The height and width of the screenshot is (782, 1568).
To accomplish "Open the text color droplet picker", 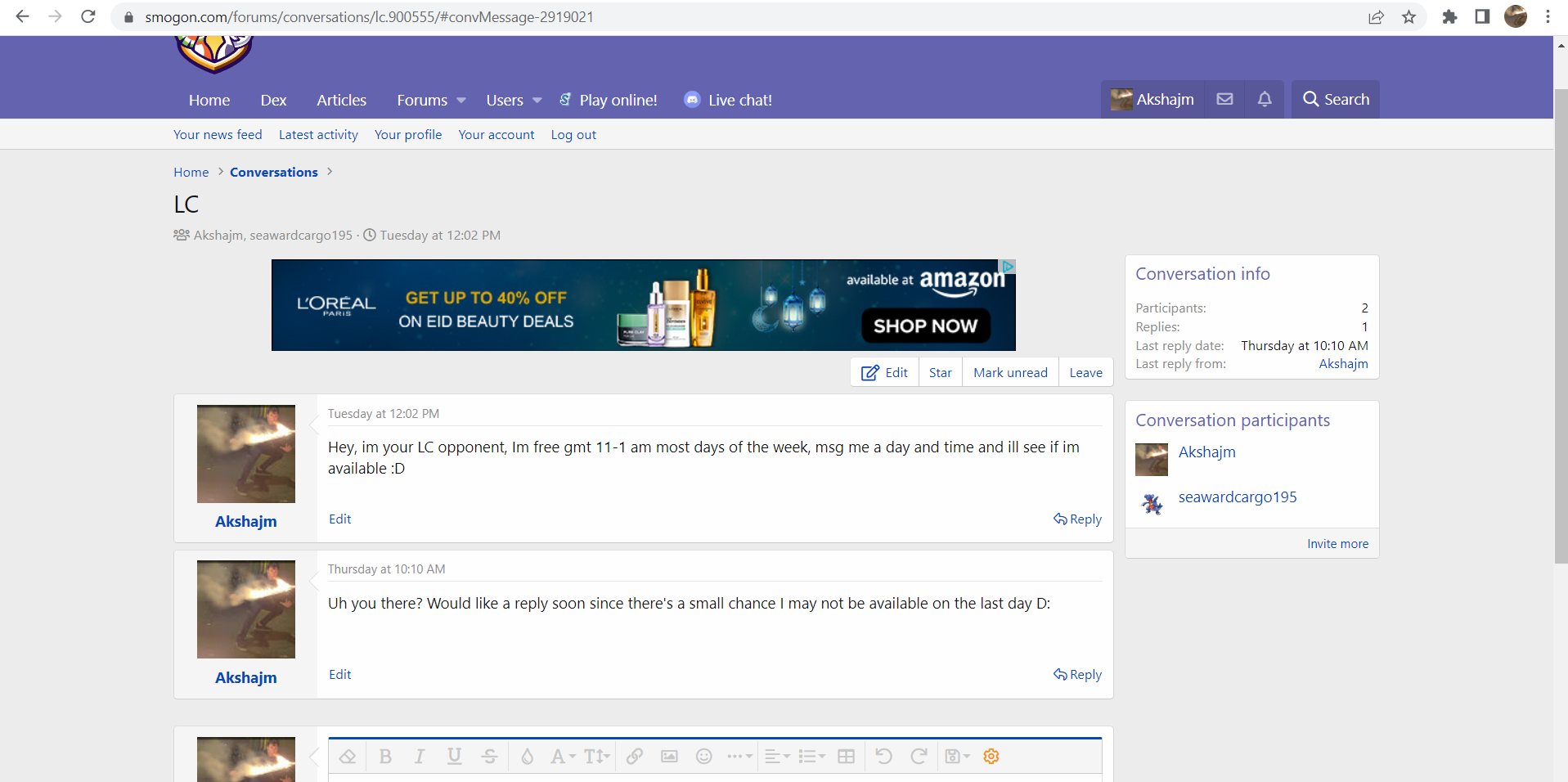I will click(528, 757).
